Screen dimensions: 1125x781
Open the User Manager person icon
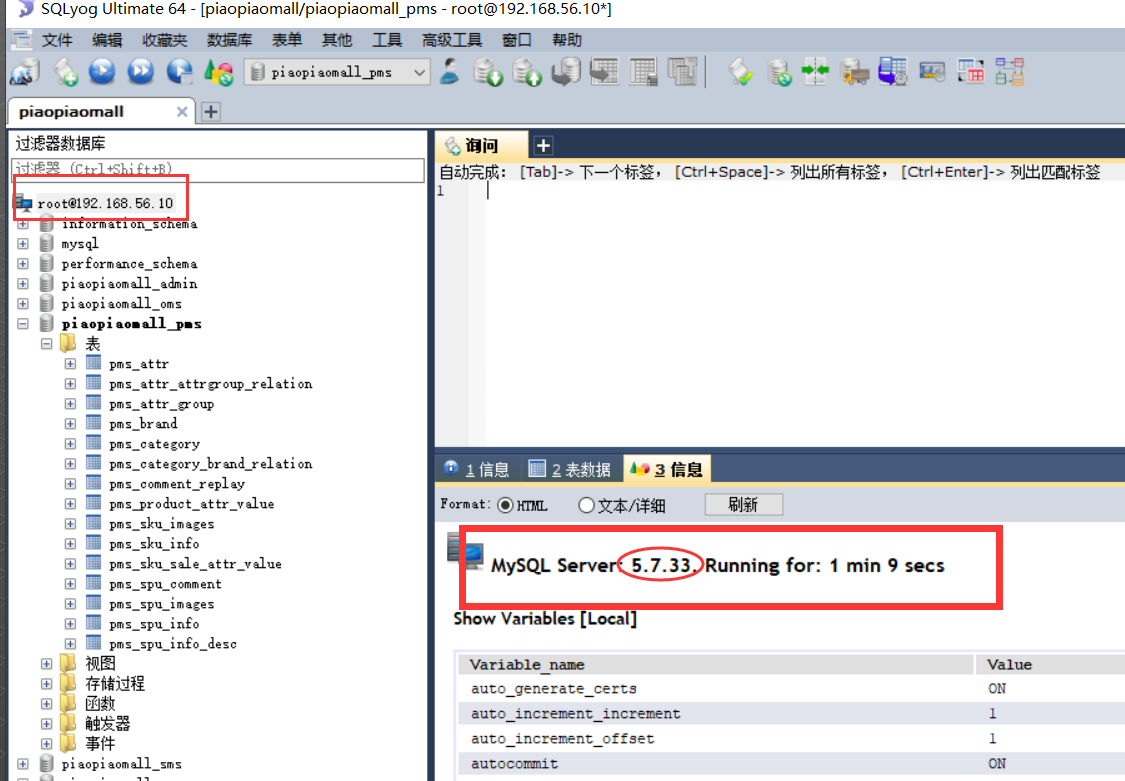450,72
